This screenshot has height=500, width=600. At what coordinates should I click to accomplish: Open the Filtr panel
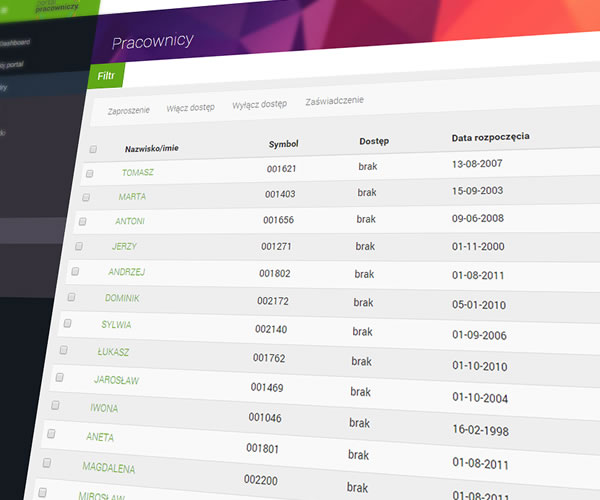point(106,76)
